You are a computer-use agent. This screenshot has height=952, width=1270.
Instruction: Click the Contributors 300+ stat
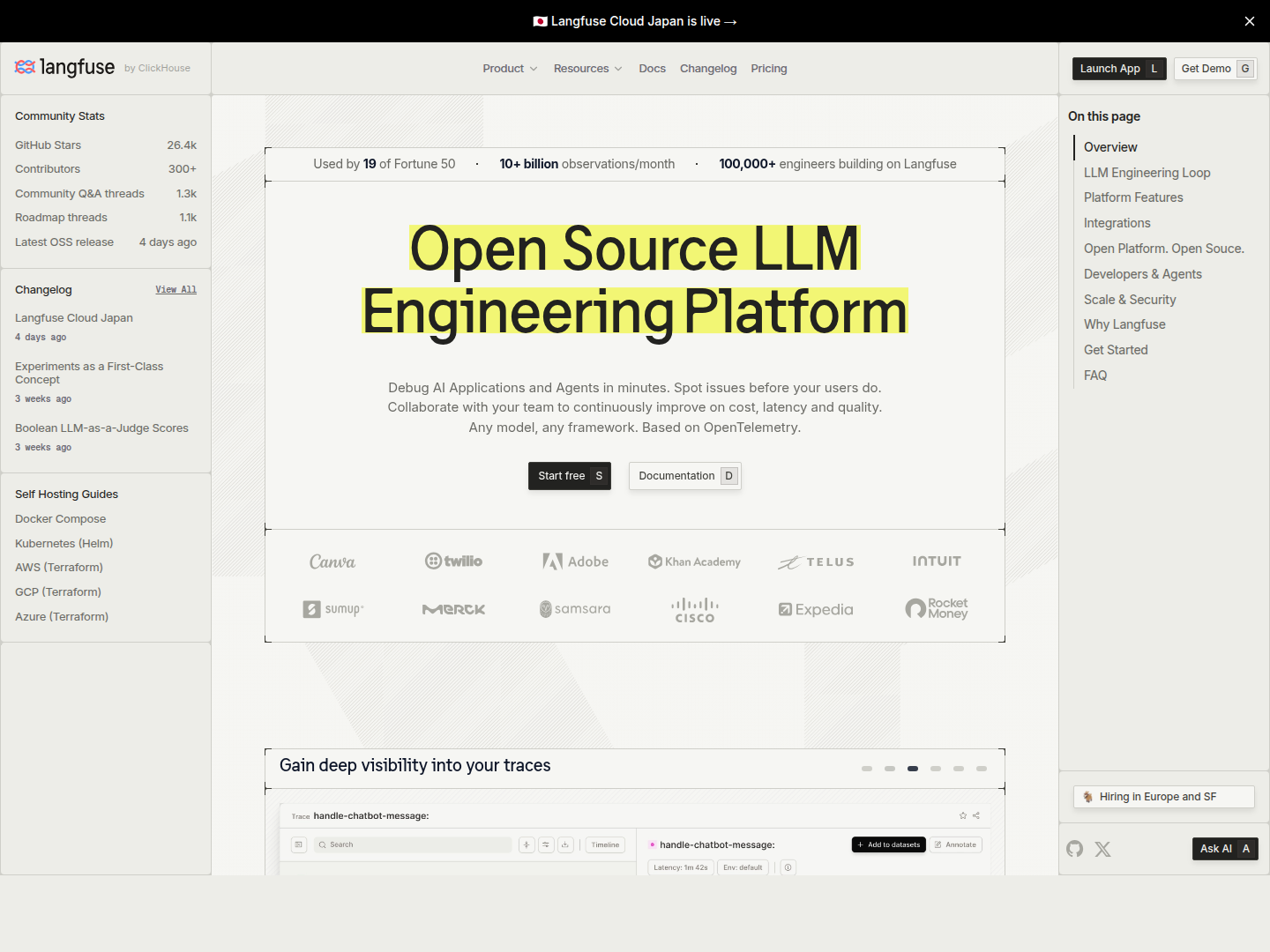click(106, 169)
